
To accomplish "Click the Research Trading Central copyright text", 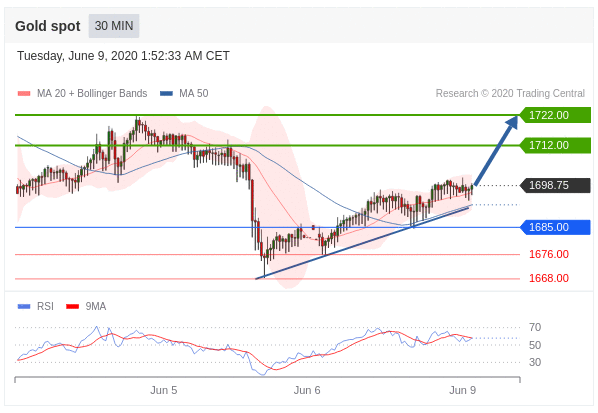I will (510, 93).
